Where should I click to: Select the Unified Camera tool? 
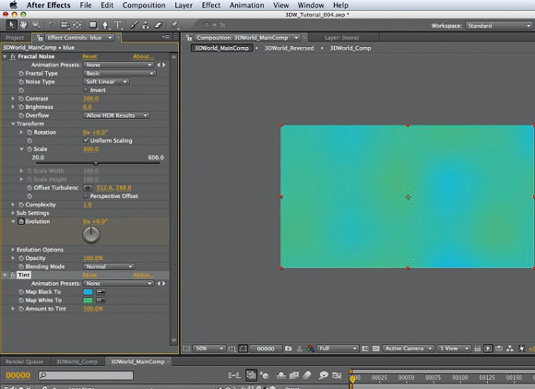(64, 25)
